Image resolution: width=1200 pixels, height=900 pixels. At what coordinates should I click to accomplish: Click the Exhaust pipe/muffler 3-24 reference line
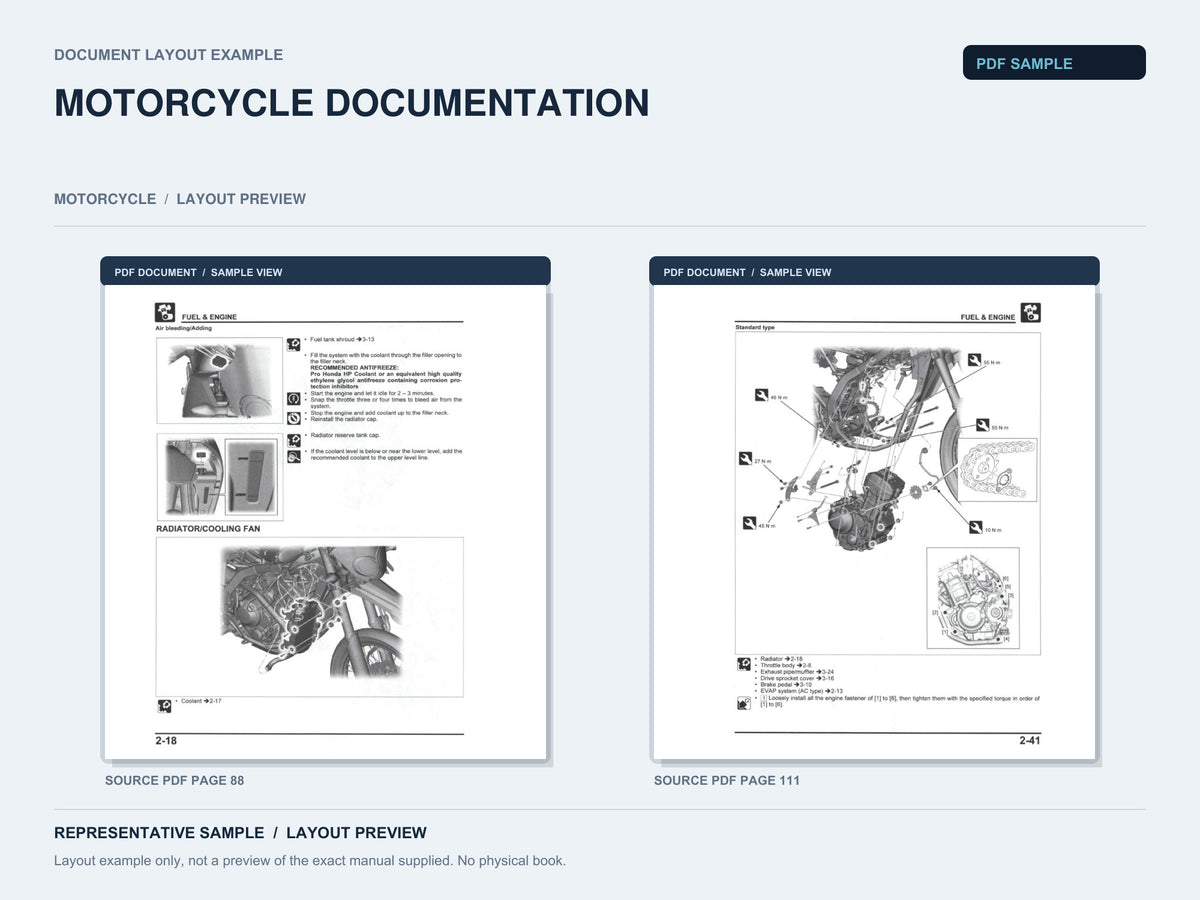click(x=797, y=672)
